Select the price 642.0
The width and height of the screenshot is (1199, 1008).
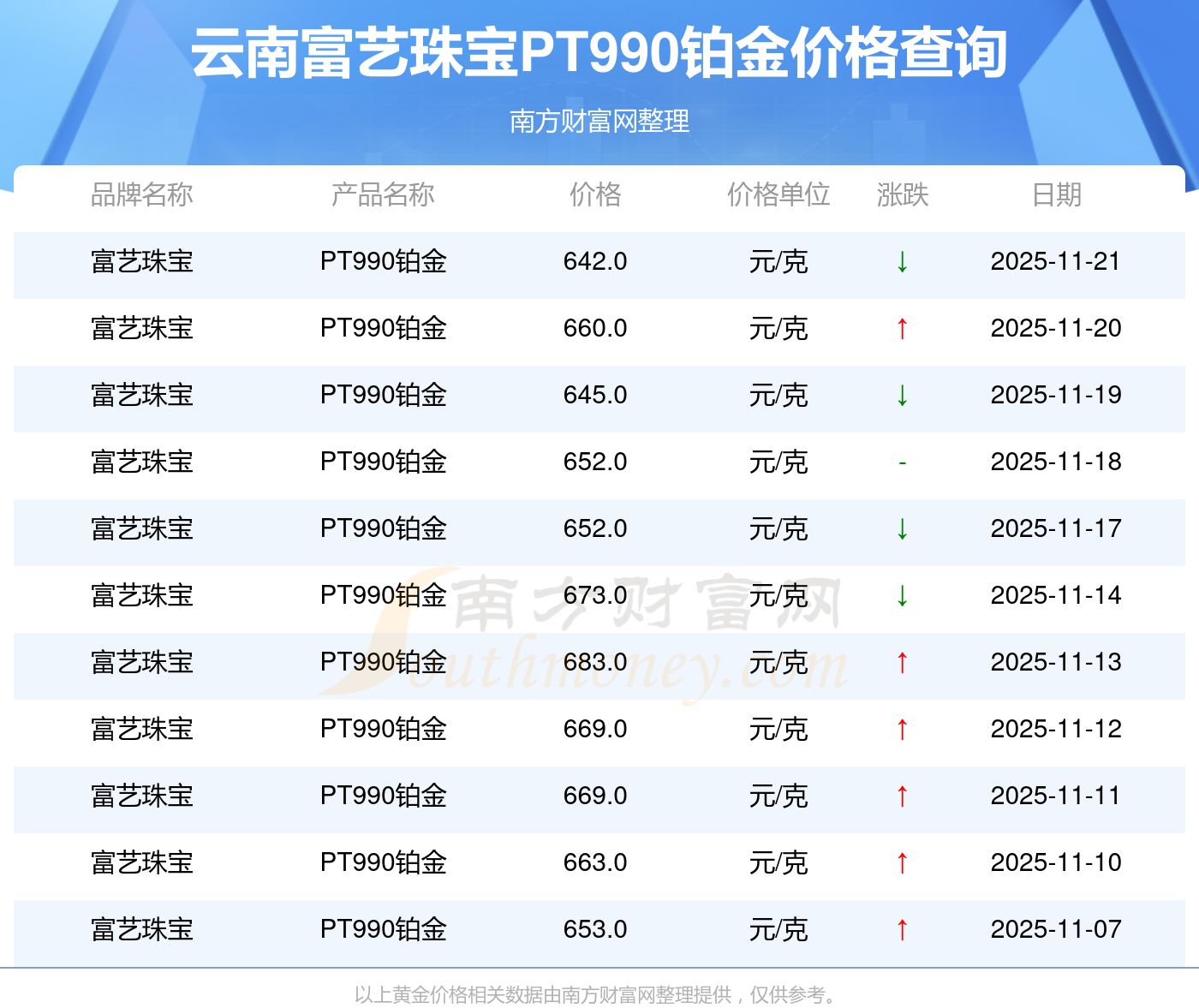[x=595, y=261]
